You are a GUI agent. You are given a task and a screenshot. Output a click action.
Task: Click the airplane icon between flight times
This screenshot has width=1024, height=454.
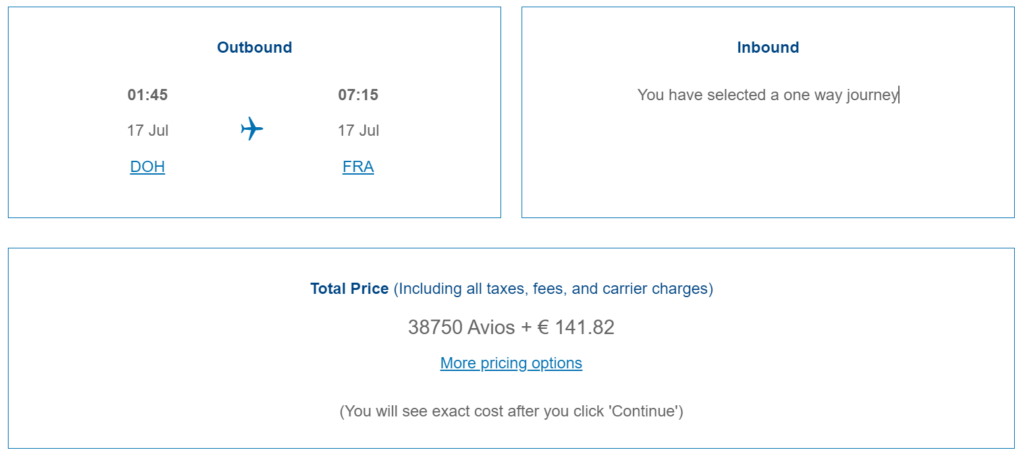pyautogui.click(x=252, y=129)
